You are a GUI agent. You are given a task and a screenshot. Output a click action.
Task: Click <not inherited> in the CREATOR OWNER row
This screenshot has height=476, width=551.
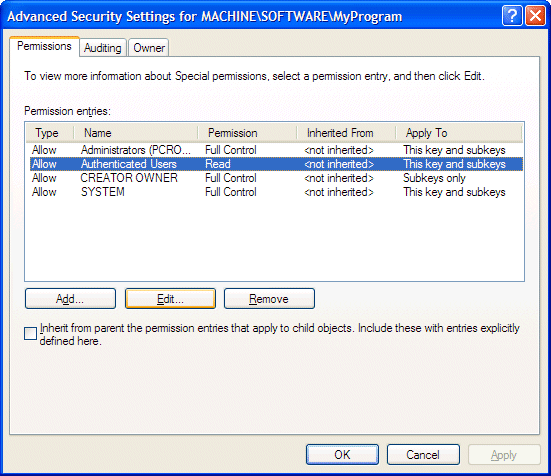(x=339, y=178)
